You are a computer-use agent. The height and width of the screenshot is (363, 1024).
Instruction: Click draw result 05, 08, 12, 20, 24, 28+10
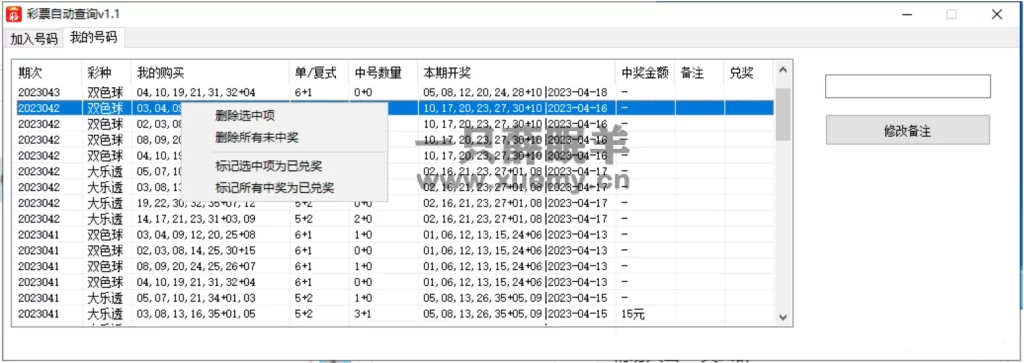(x=483, y=93)
